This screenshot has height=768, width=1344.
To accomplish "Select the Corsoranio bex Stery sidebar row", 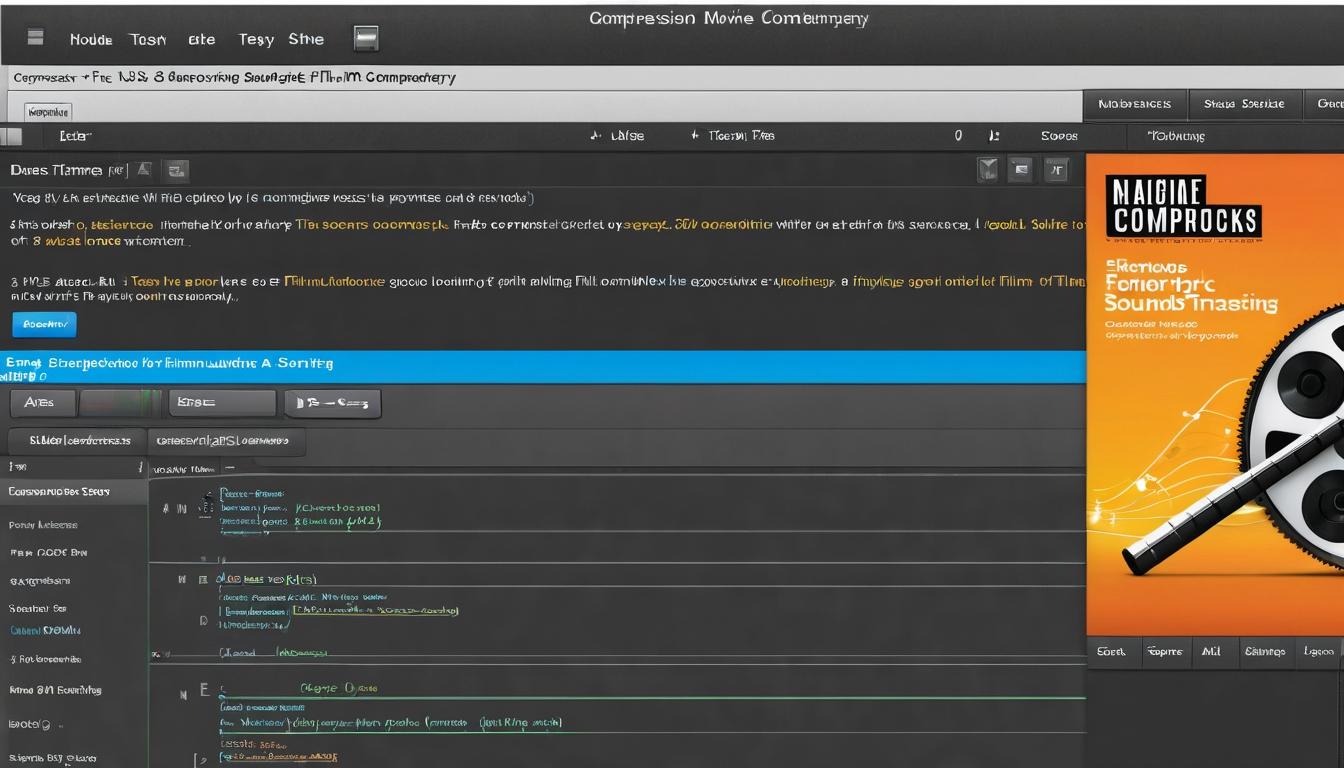I will 74,492.
